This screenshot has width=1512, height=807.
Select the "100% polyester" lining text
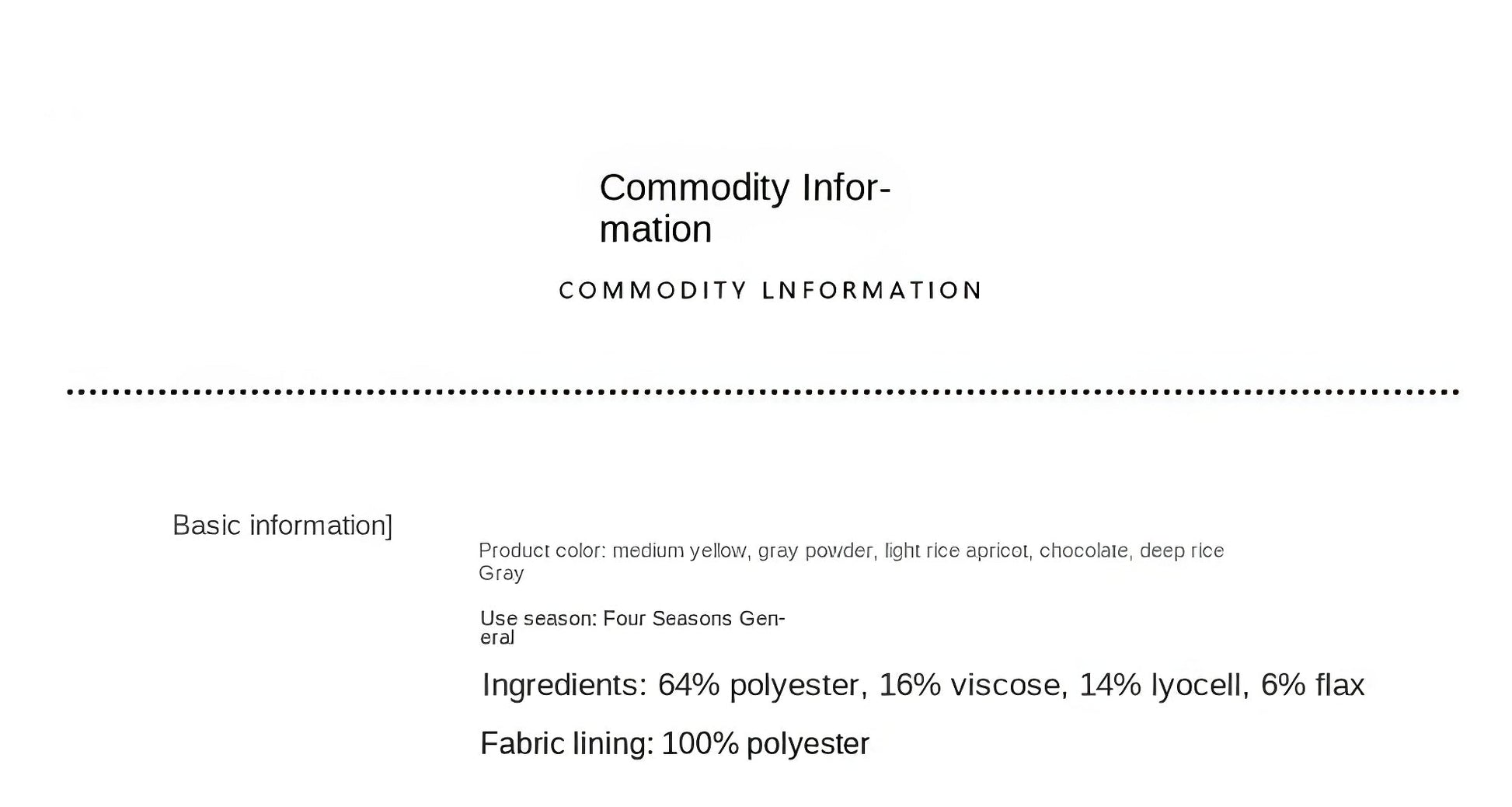765,744
